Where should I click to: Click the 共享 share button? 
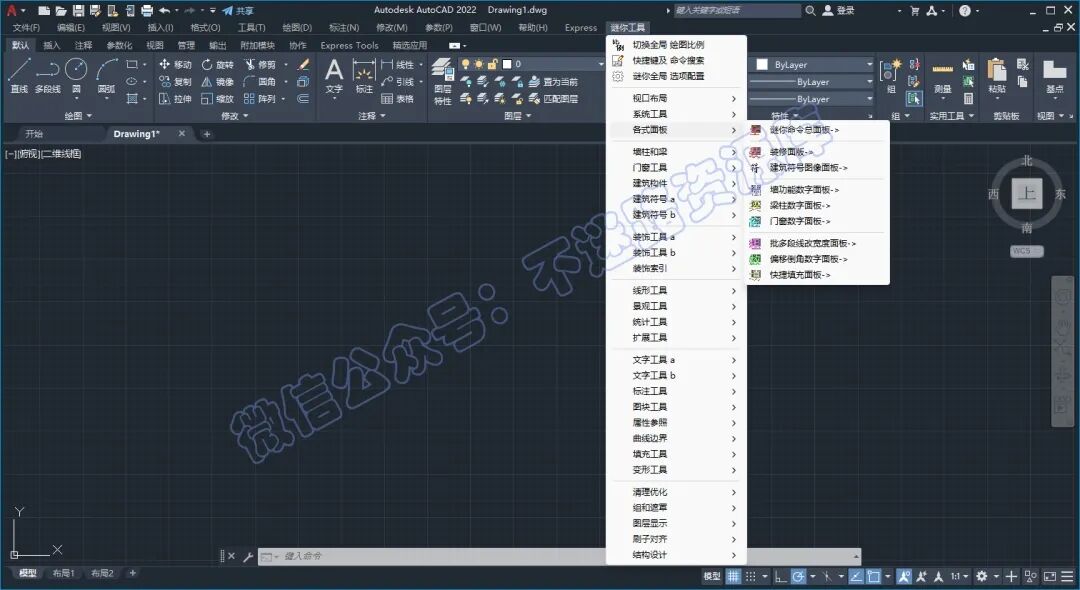click(x=238, y=10)
